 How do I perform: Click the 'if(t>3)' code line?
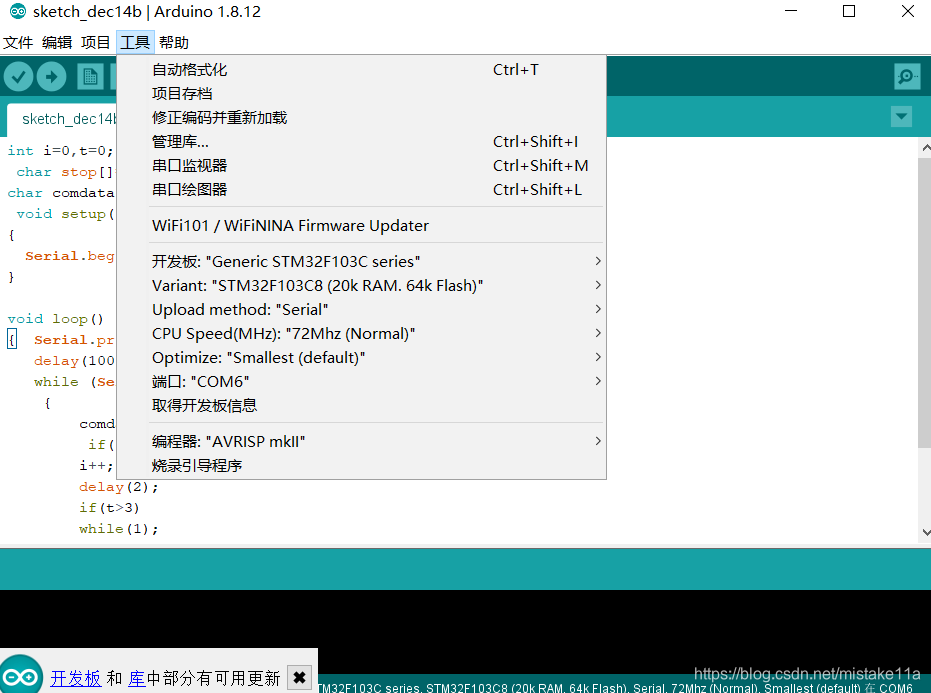pyautogui.click(x=109, y=508)
